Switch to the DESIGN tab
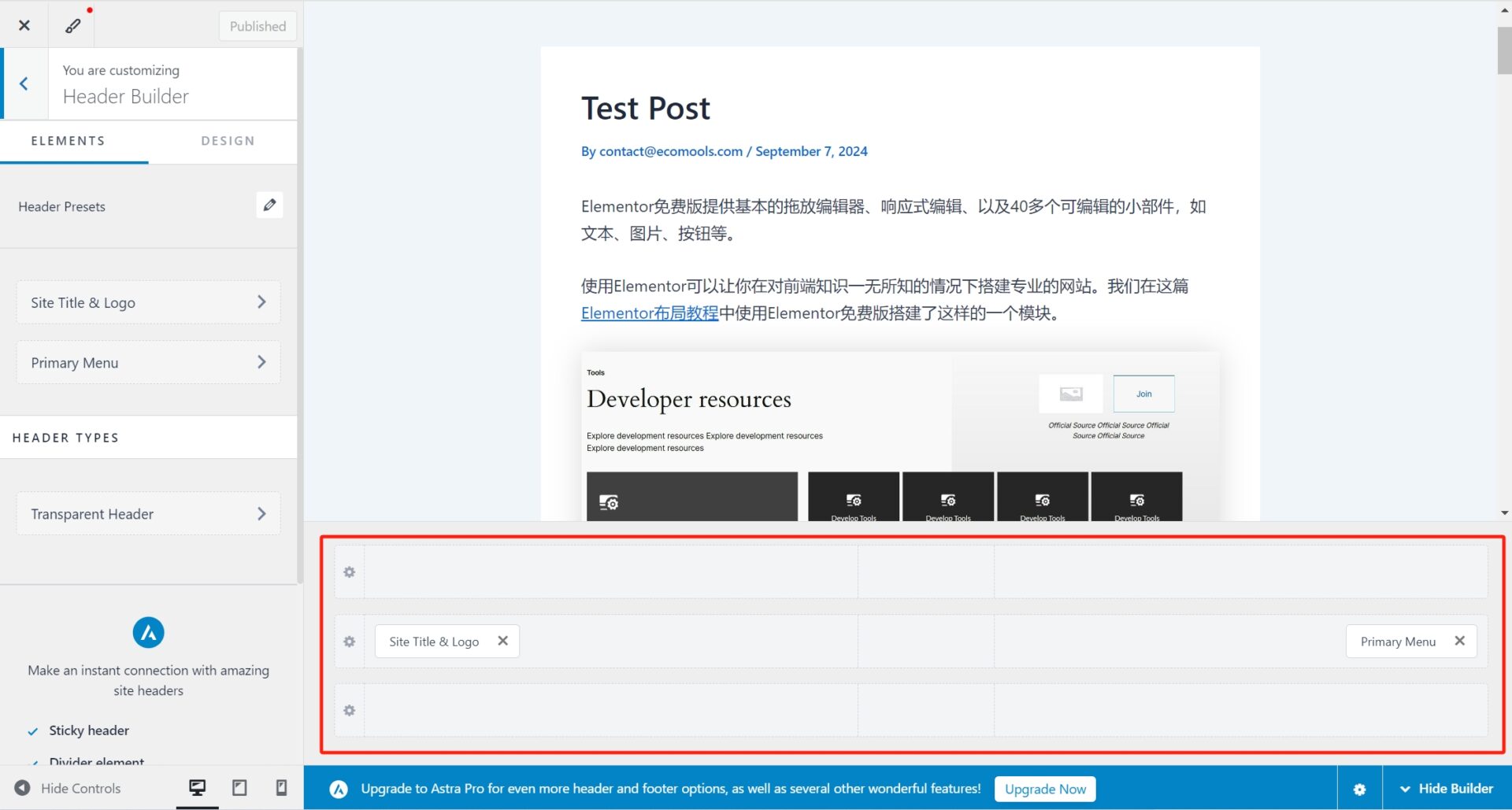 (x=228, y=141)
